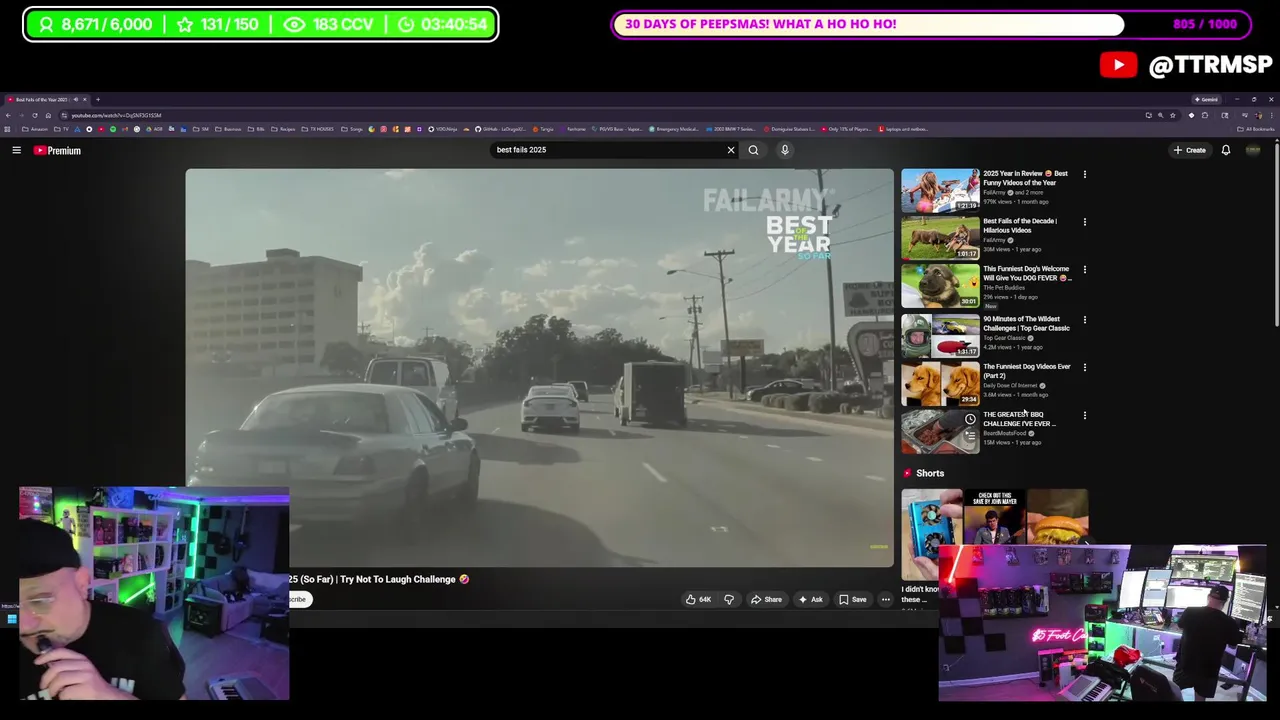Open options menu for '2025 Year in Review'
The height and width of the screenshot is (720, 1280).
coord(1084,174)
